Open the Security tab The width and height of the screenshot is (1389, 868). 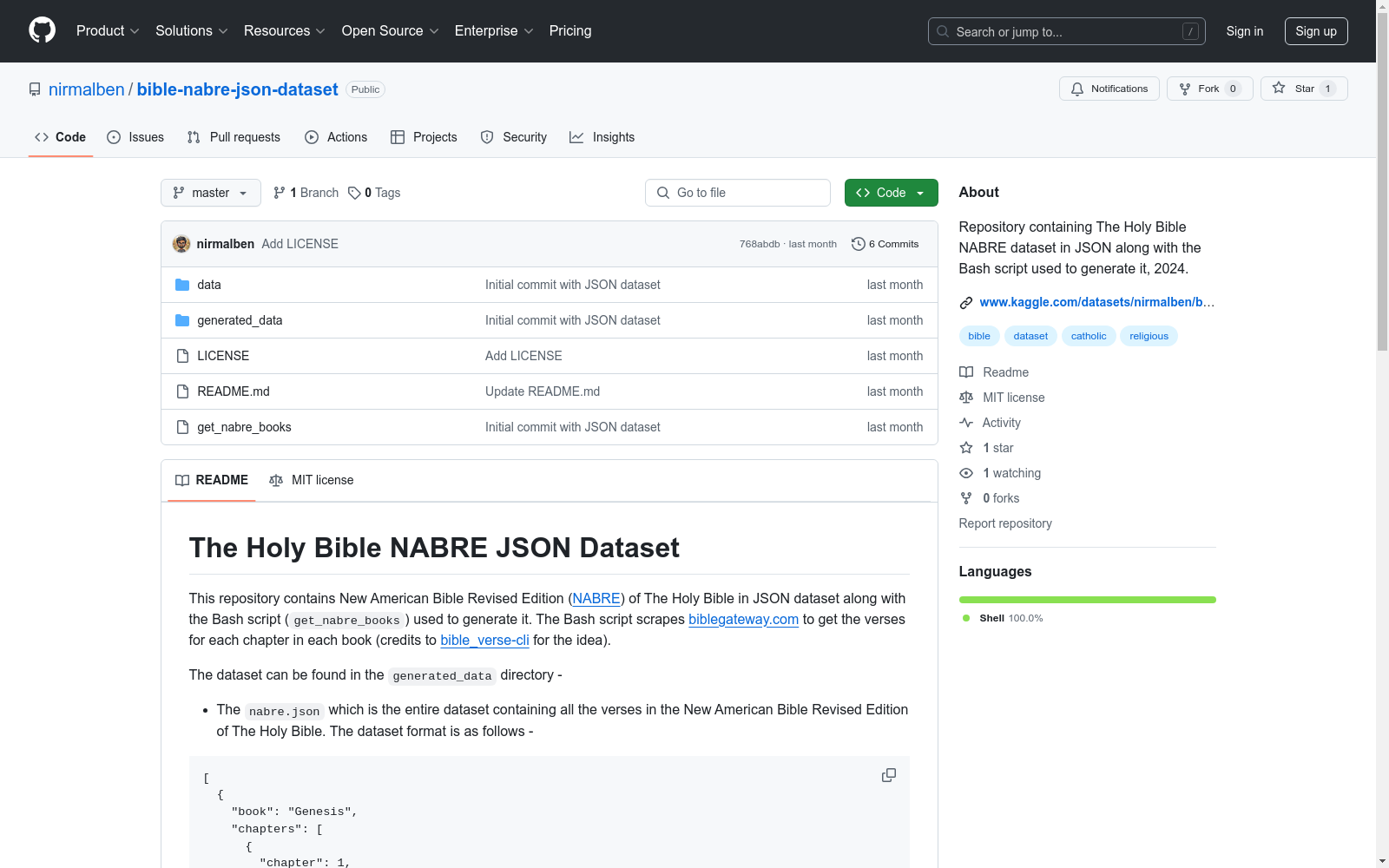[514, 137]
